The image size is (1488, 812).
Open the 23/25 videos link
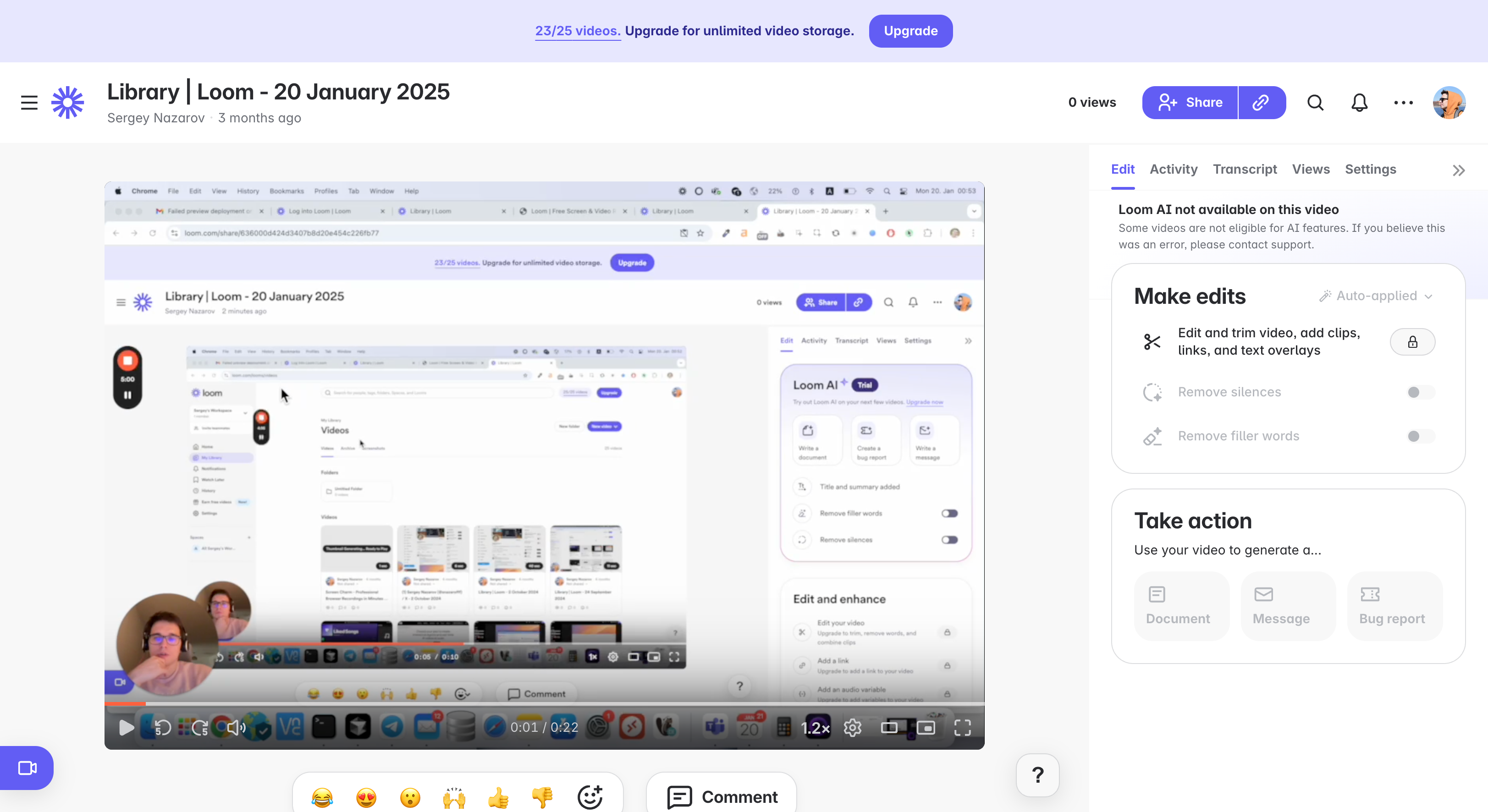(x=578, y=31)
